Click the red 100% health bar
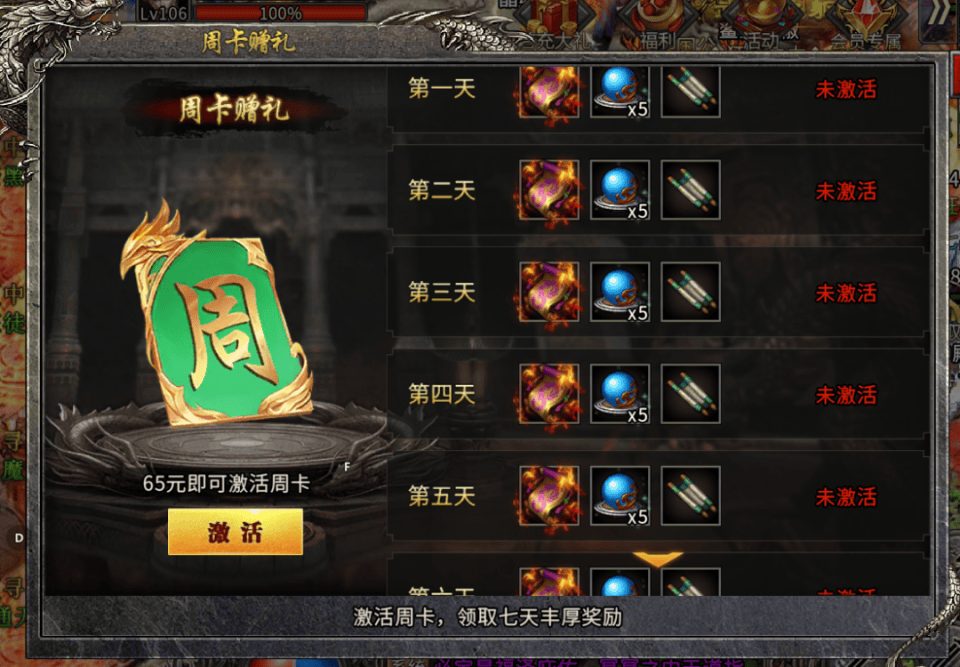The image size is (960, 667). coord(280,12)
